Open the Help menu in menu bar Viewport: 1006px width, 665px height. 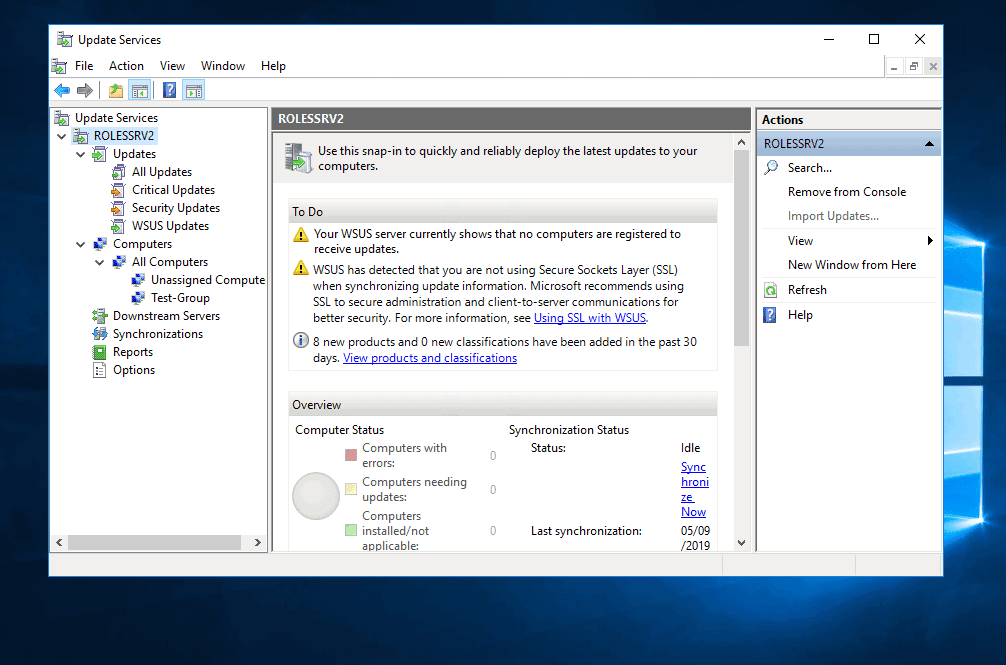coord(273,66)
